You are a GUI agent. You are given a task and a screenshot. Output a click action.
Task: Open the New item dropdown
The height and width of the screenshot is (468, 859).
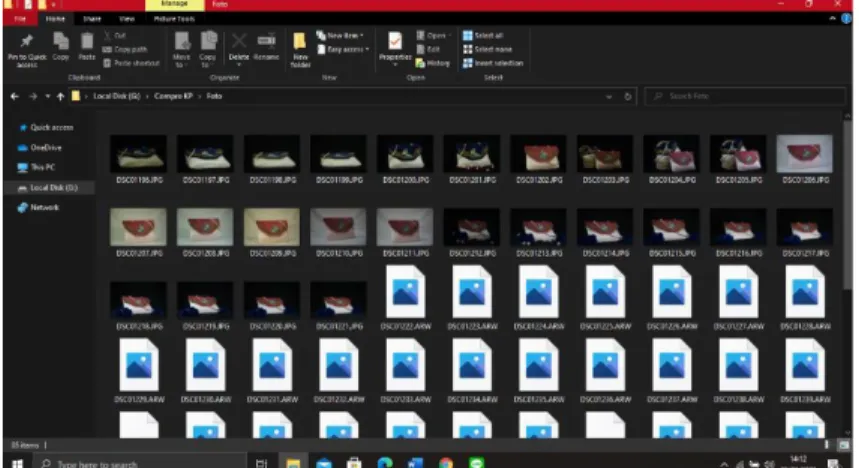[x=340, y=36]
